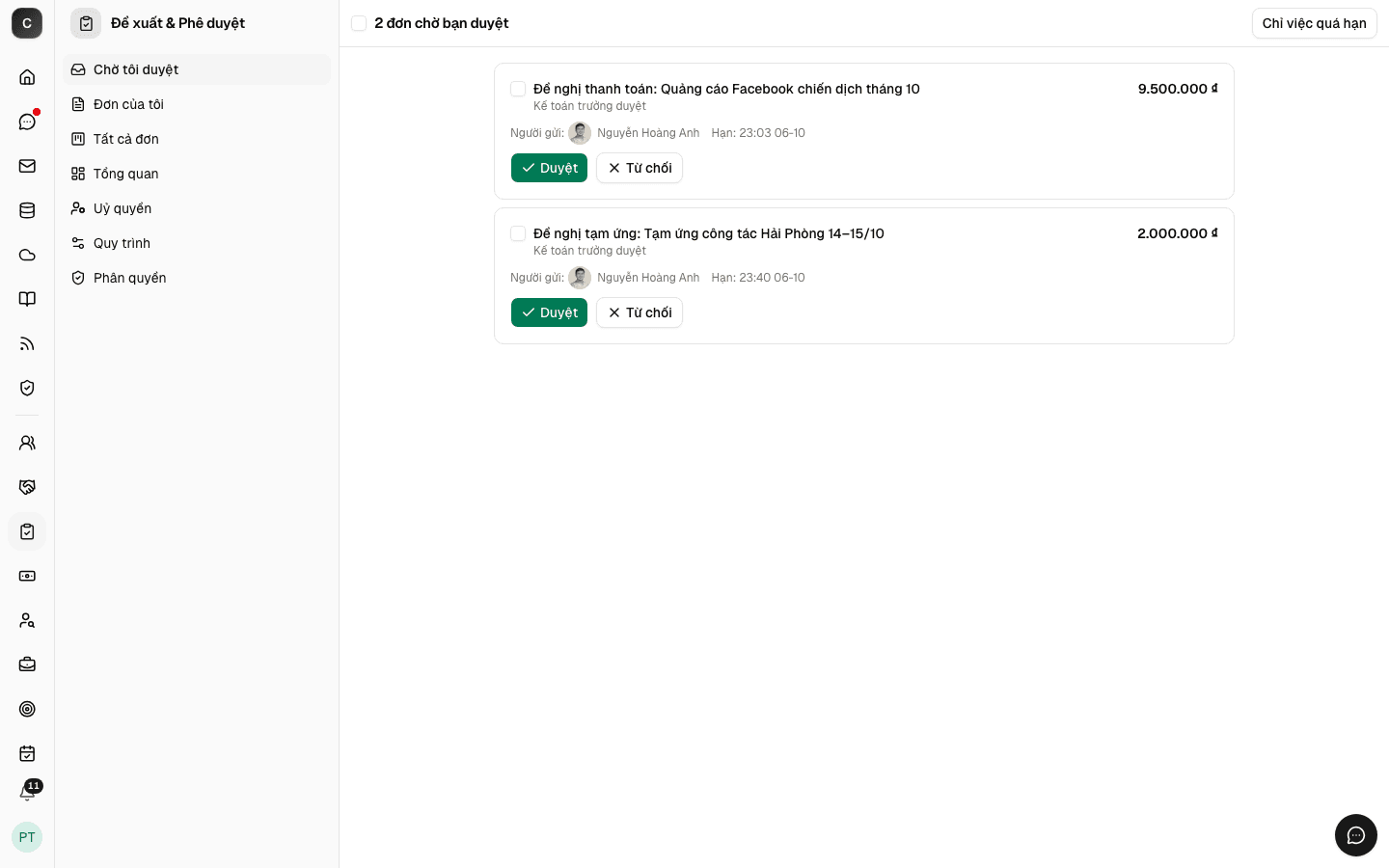The image size is (1389, 868).
Task: Click sender avatar on the Hải Phòng request
Action: tap(580, 278)
